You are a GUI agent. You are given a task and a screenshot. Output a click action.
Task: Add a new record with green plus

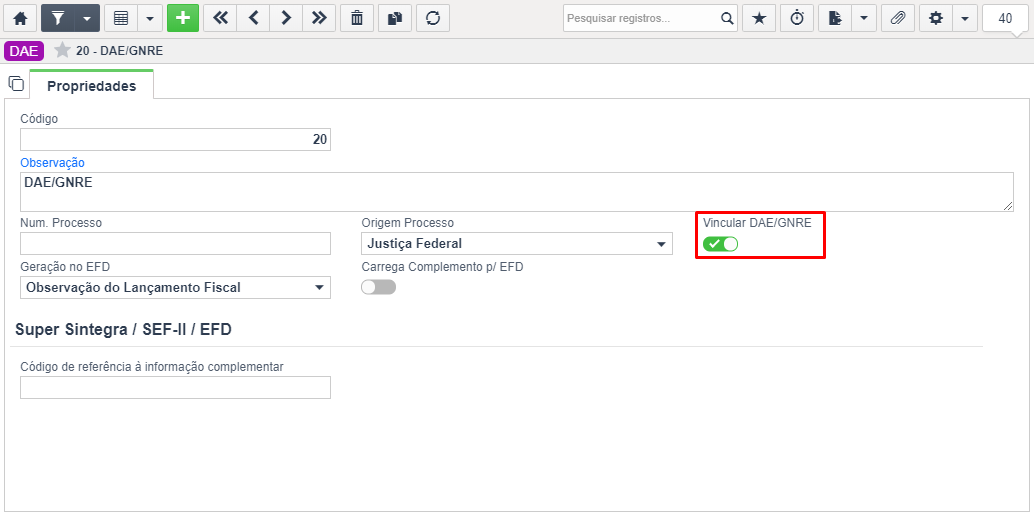pyautogui.click(x=183, y=18)
